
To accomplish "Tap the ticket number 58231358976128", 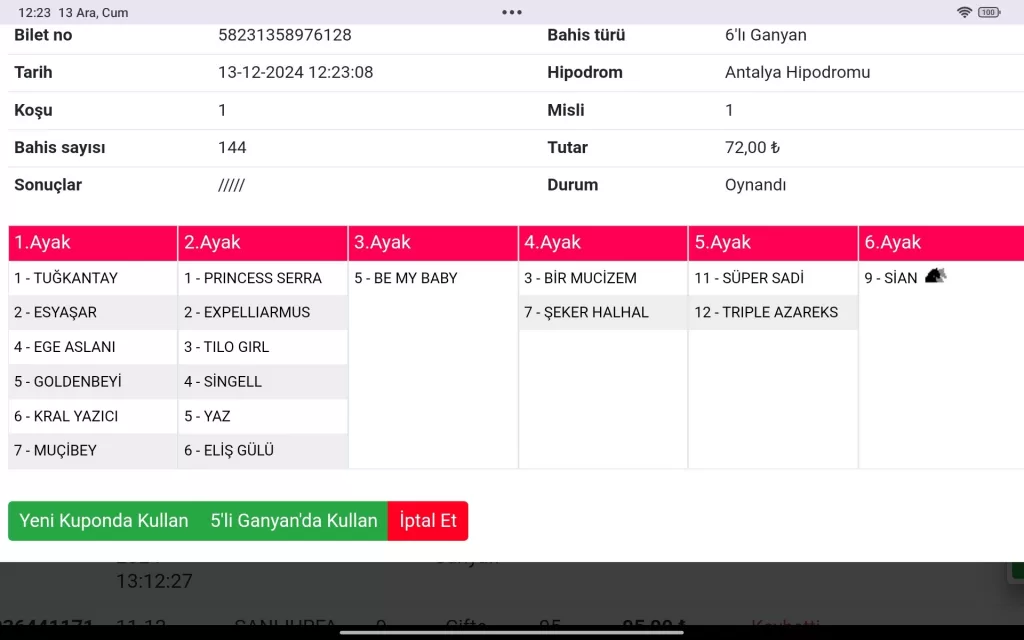I will coord(285,35).
